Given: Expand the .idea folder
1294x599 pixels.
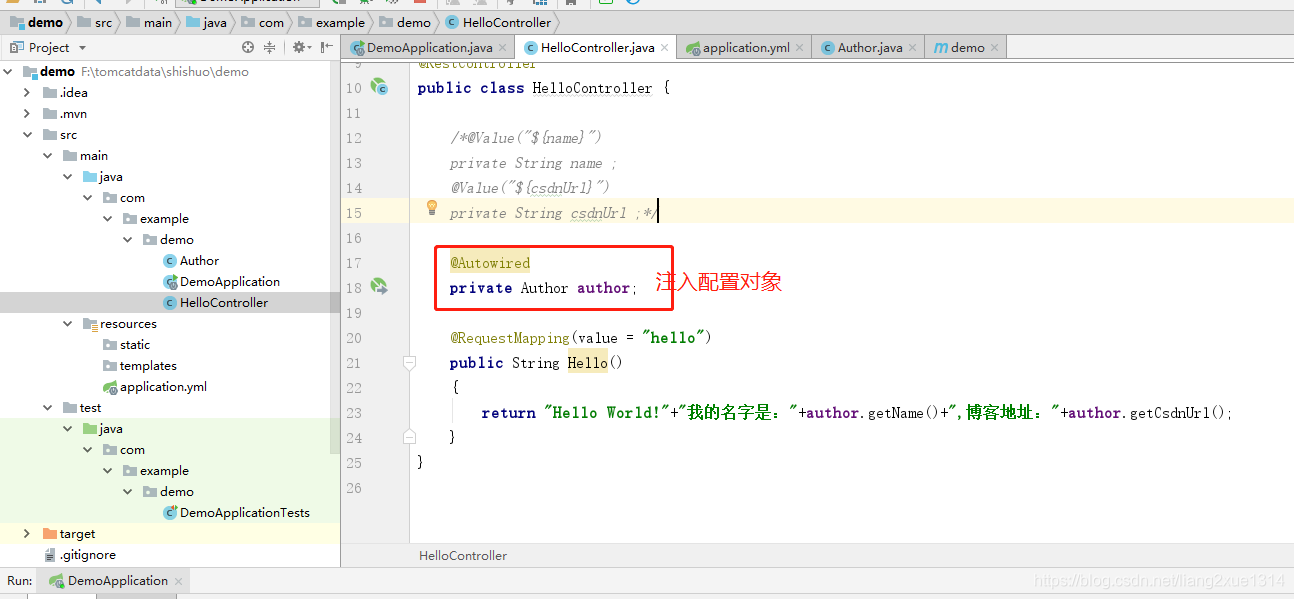Looking at the screenshot, I should pyautogui.click(x=28, y=93).
